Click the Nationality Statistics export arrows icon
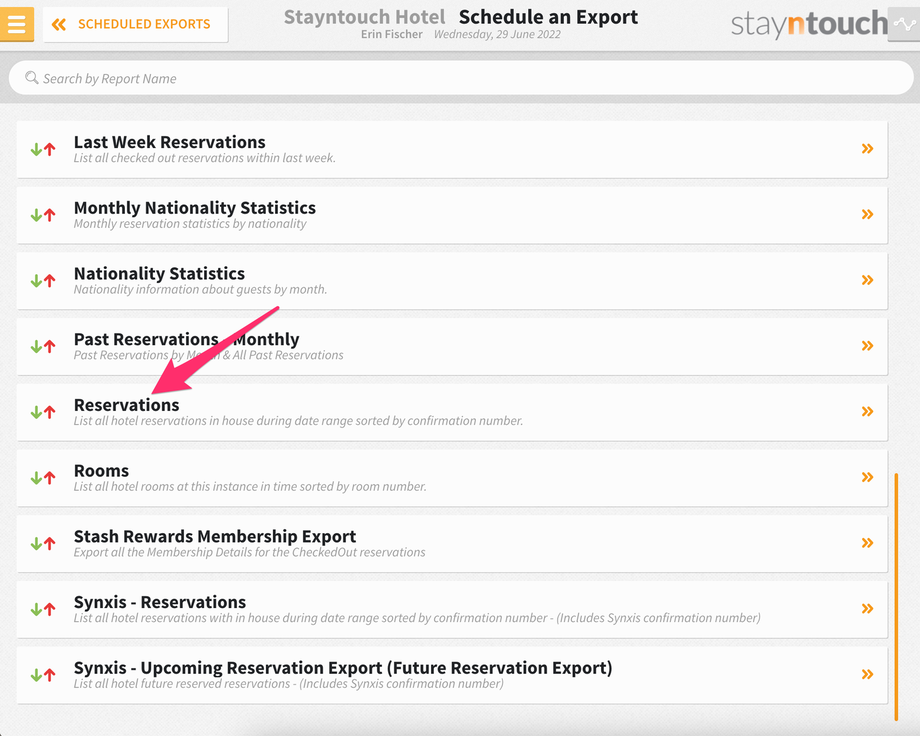 coord(43,281)
